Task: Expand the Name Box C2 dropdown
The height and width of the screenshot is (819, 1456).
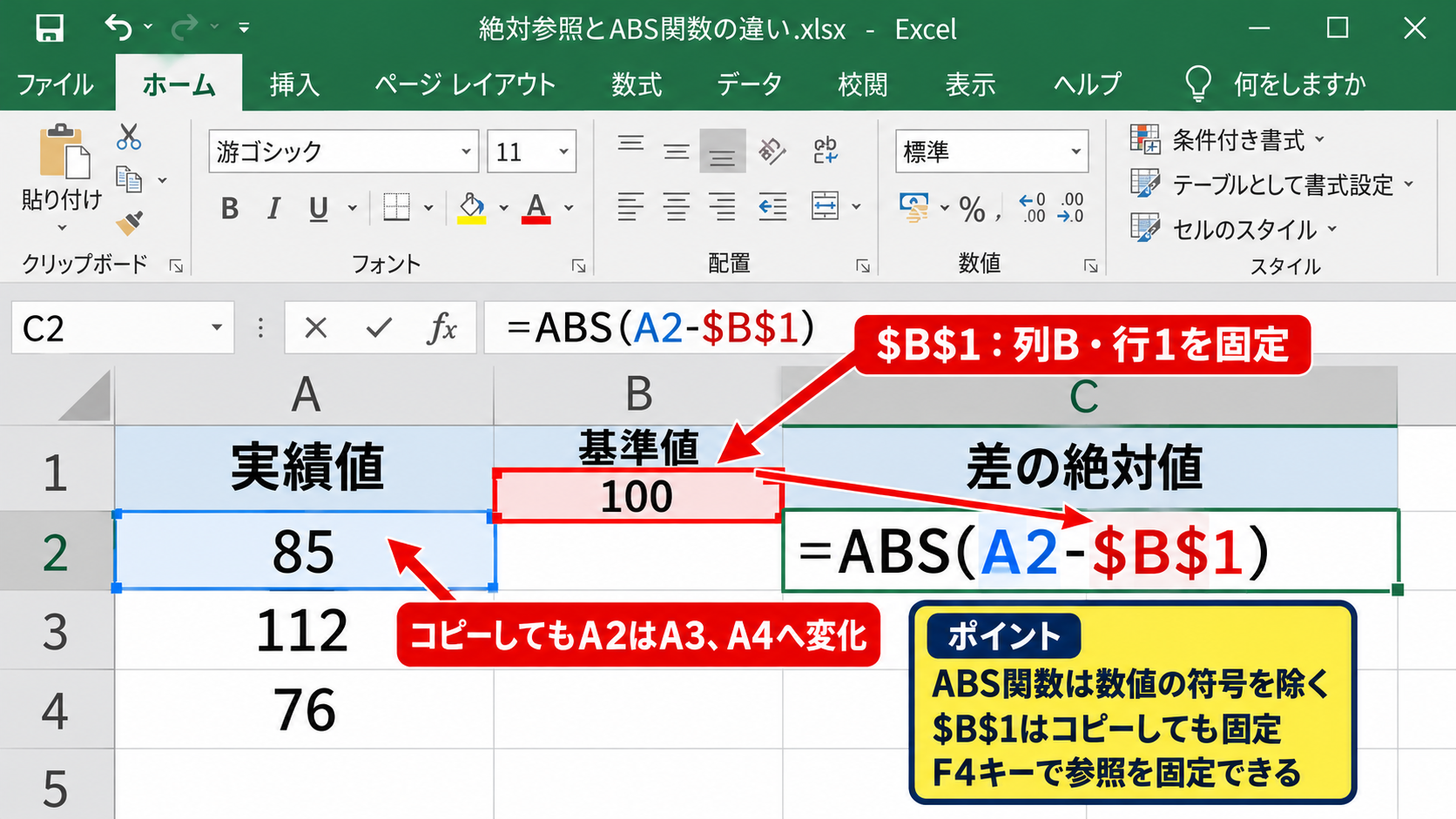Action: pos(217,328)
